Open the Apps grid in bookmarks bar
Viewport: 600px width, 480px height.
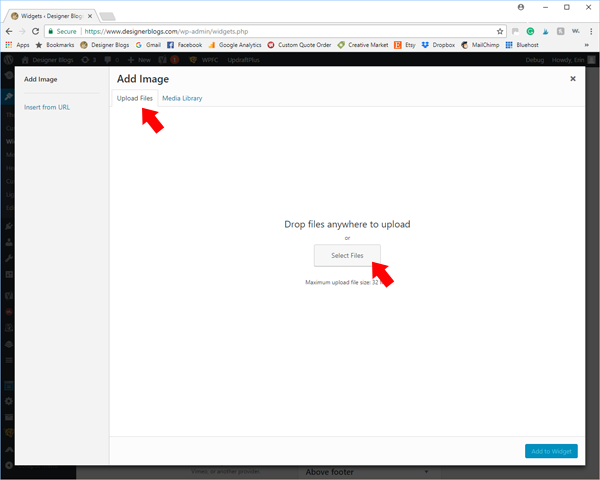[17, 45]
